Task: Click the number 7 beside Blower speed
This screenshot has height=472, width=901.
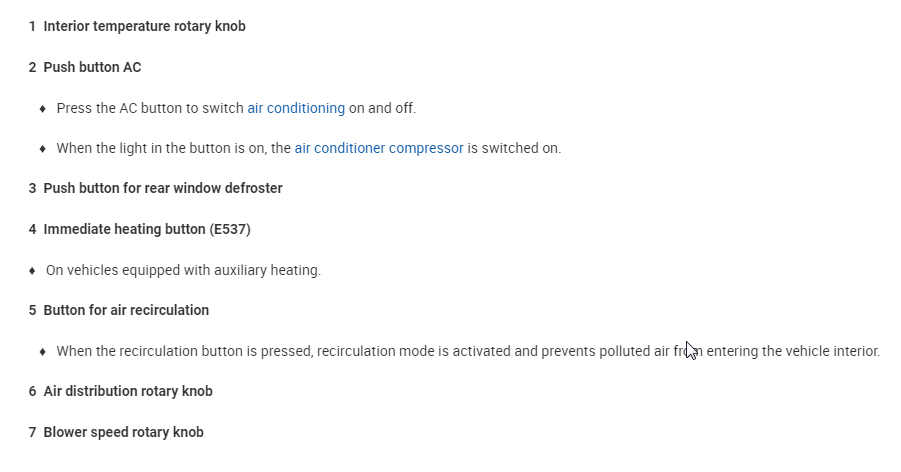Action: [x=32, y=432]
